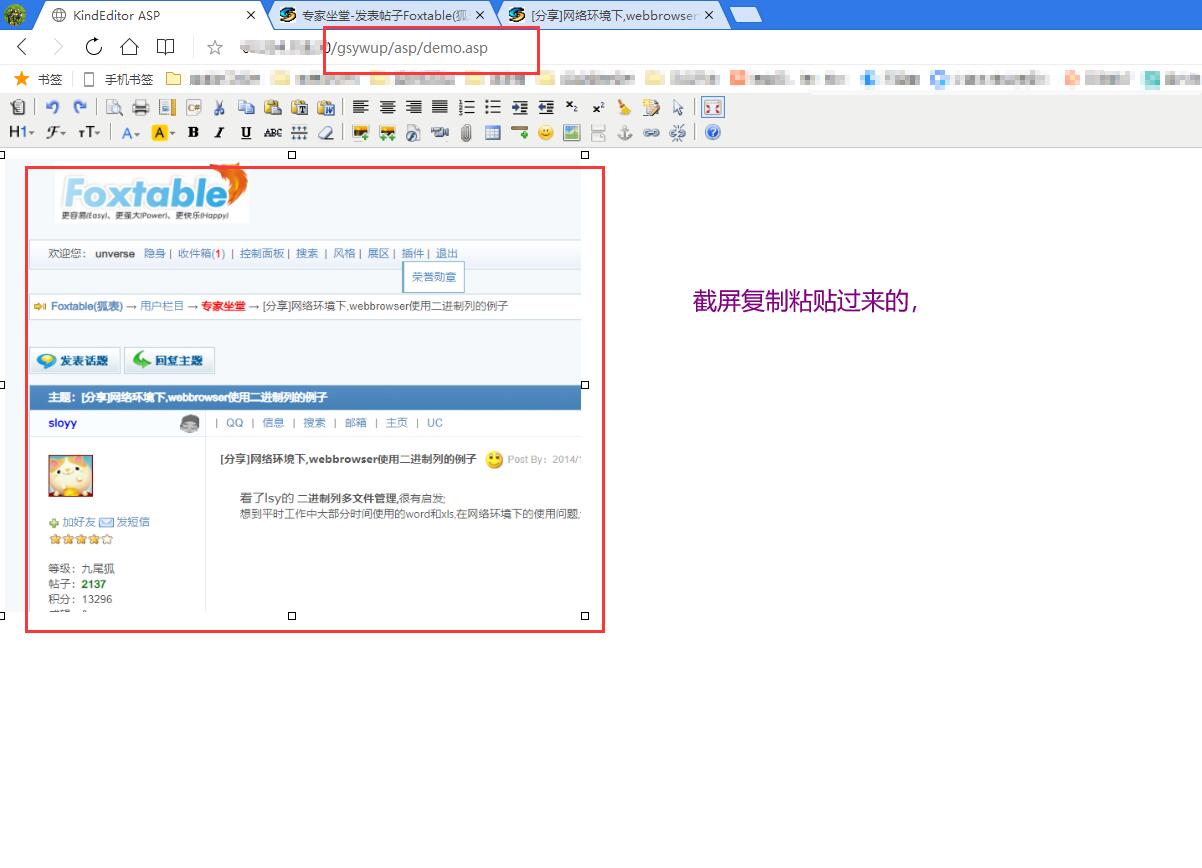Insert an anchor
Image resolution: width=1202 pixels, height=868 pixels.
click(624, 132)
